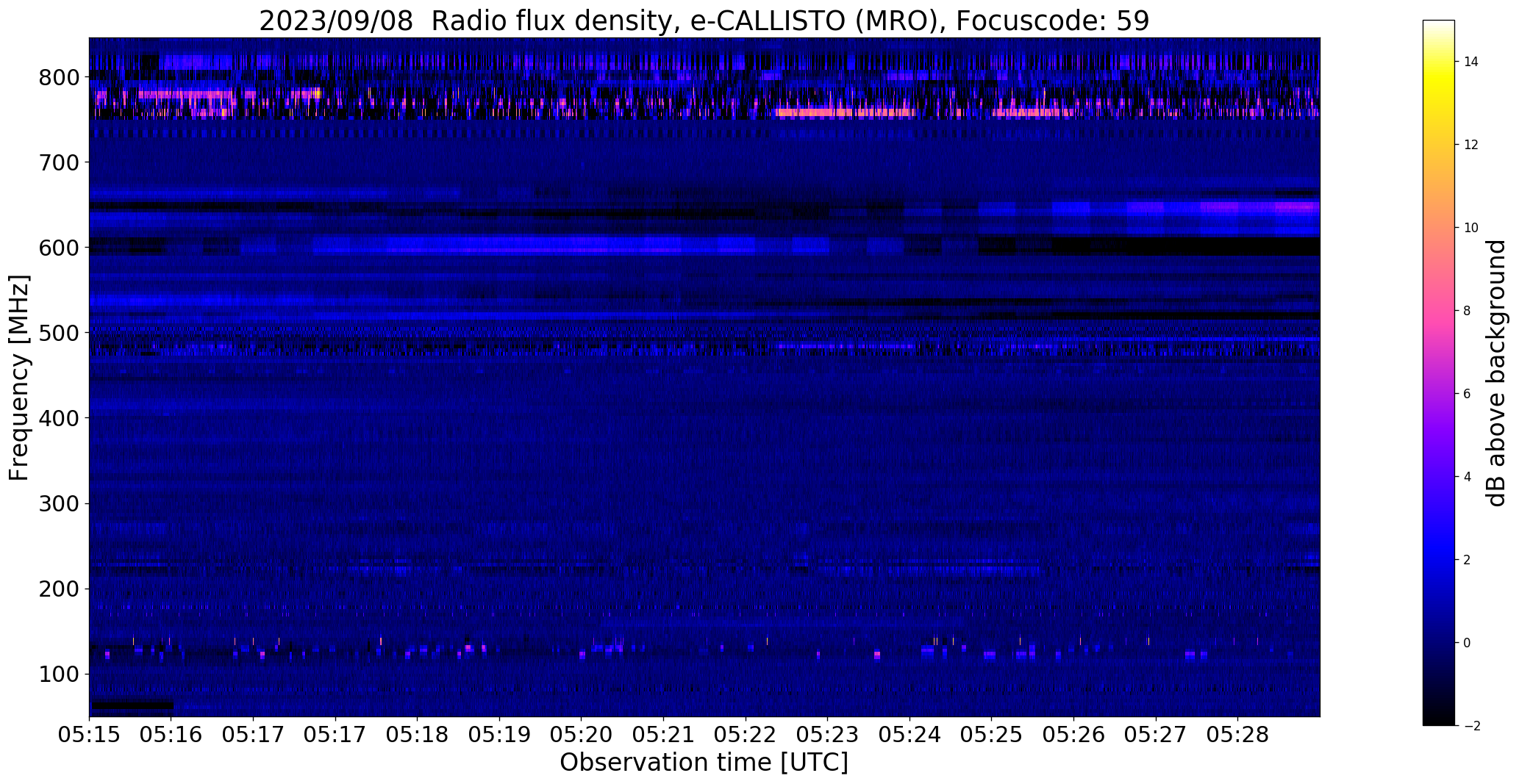Click the 300 tick on the frequency axis
Viewport: 1519px width, 784px height.
coord(59,503)
